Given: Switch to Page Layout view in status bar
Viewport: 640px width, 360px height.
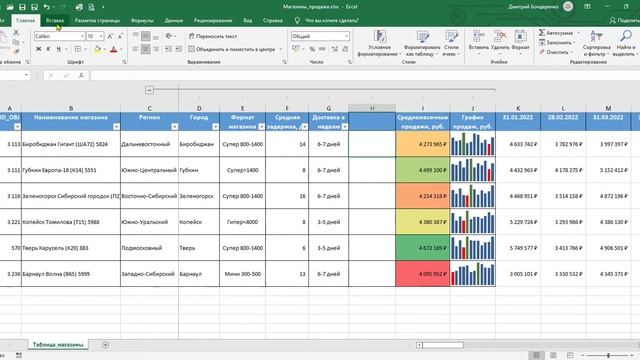Looking at the screenshot, I should point(553,356).
